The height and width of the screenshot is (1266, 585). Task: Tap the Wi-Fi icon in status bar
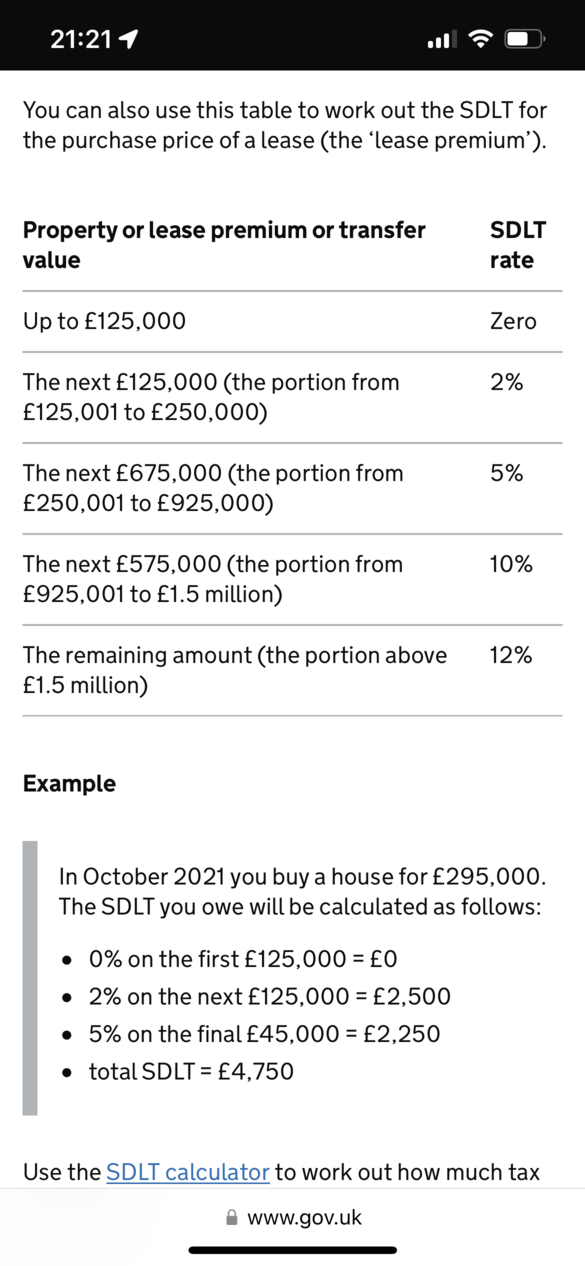481,39
